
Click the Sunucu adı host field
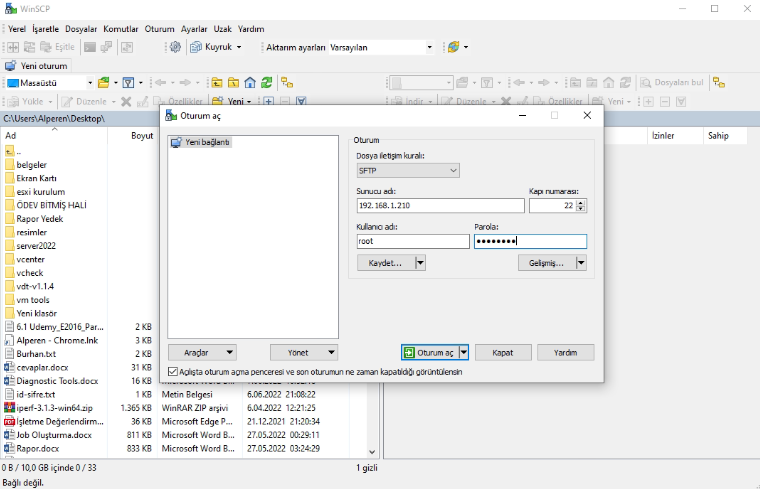click(440, 205)
